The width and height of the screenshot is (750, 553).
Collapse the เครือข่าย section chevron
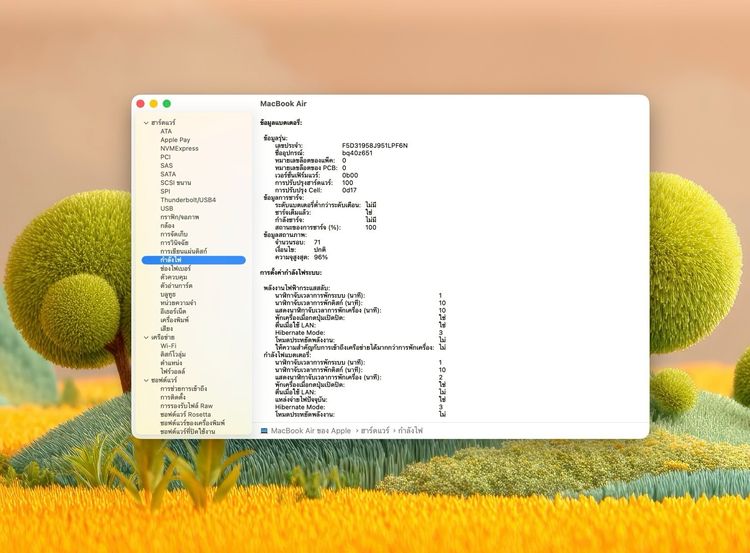tap(144, 337)
